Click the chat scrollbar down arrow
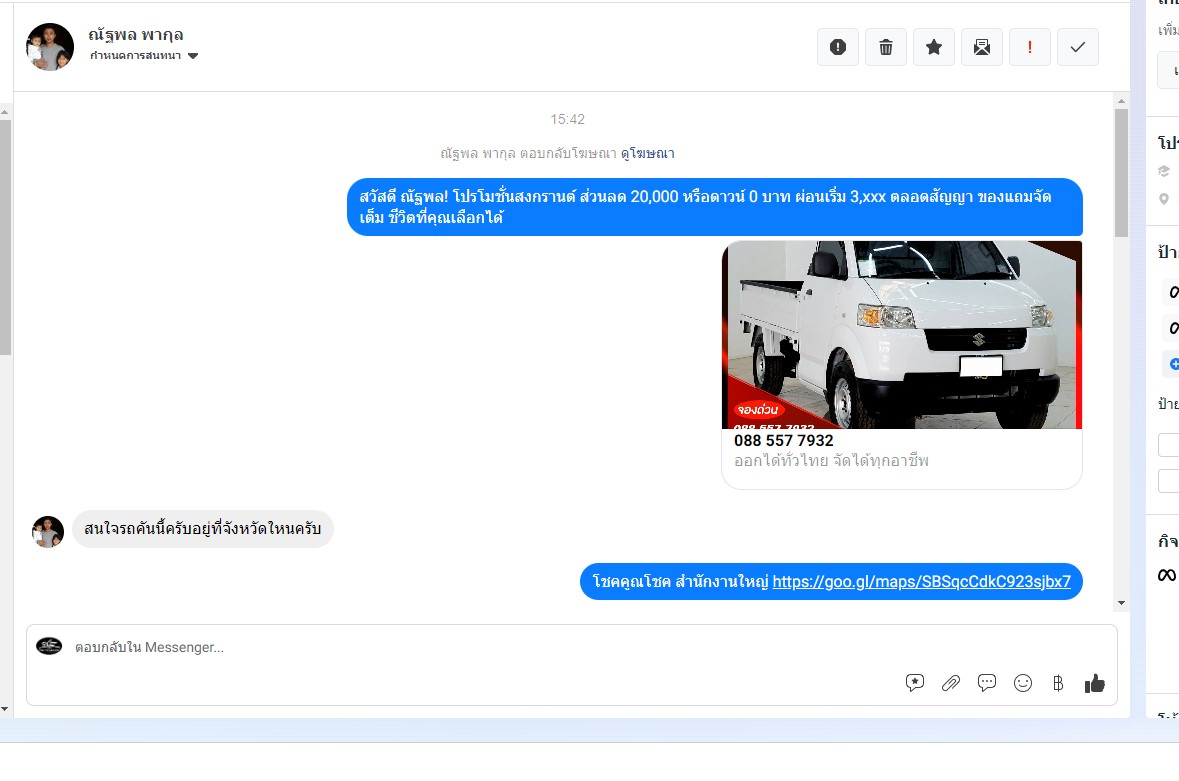The height and width of the screenshot is (781, 1179). coord(1121,603)
